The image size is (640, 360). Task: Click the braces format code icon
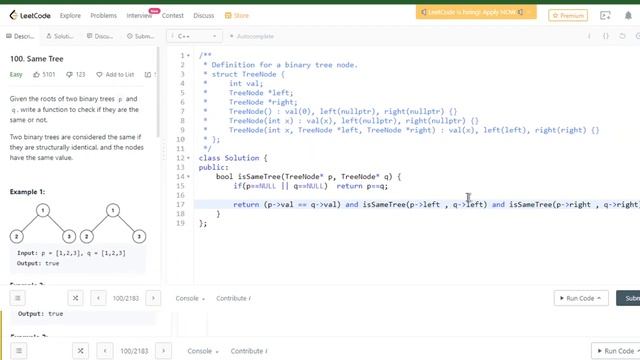tap(606, 36)
